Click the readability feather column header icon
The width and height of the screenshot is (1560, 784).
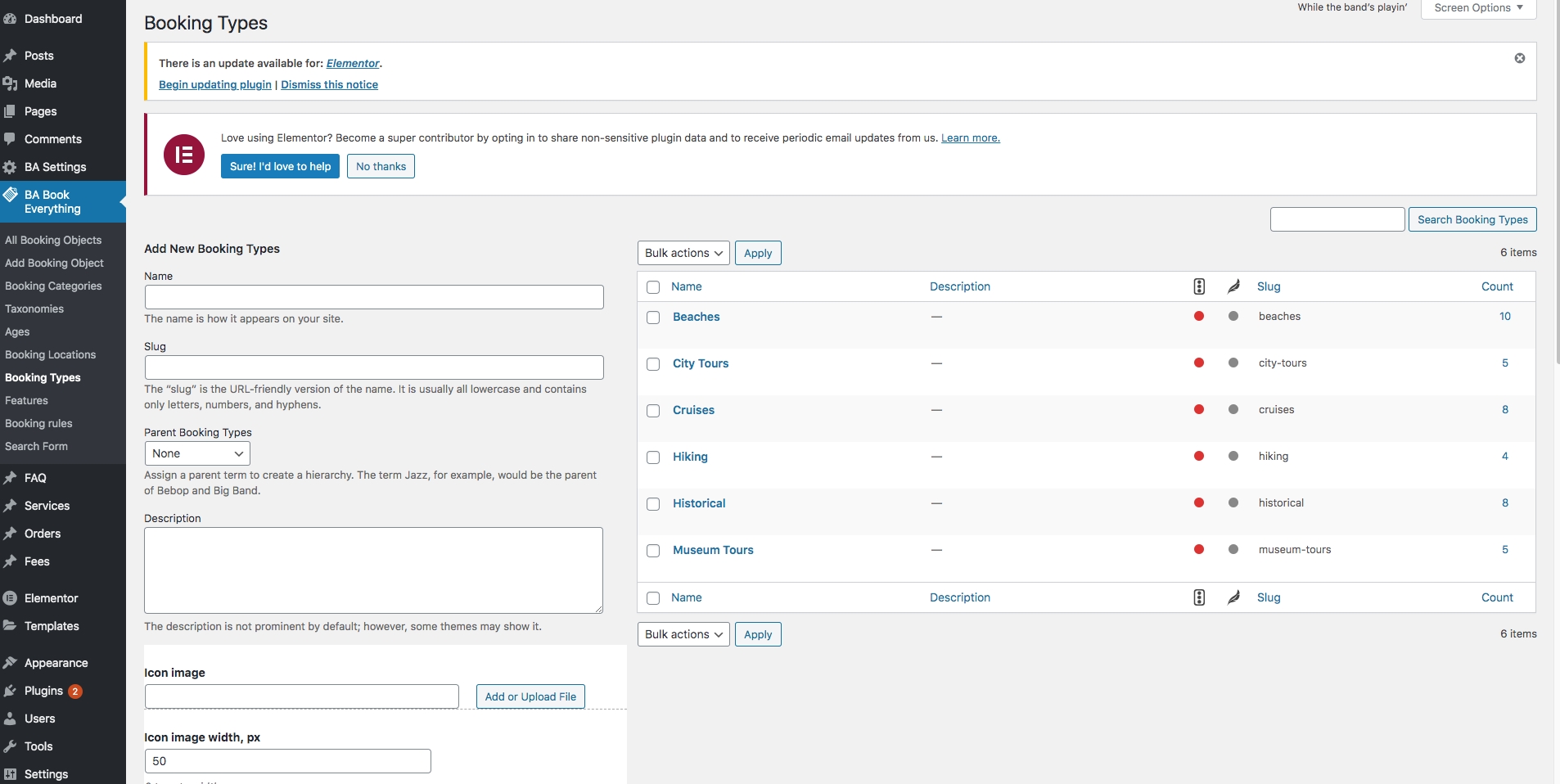click(1233, 286)
